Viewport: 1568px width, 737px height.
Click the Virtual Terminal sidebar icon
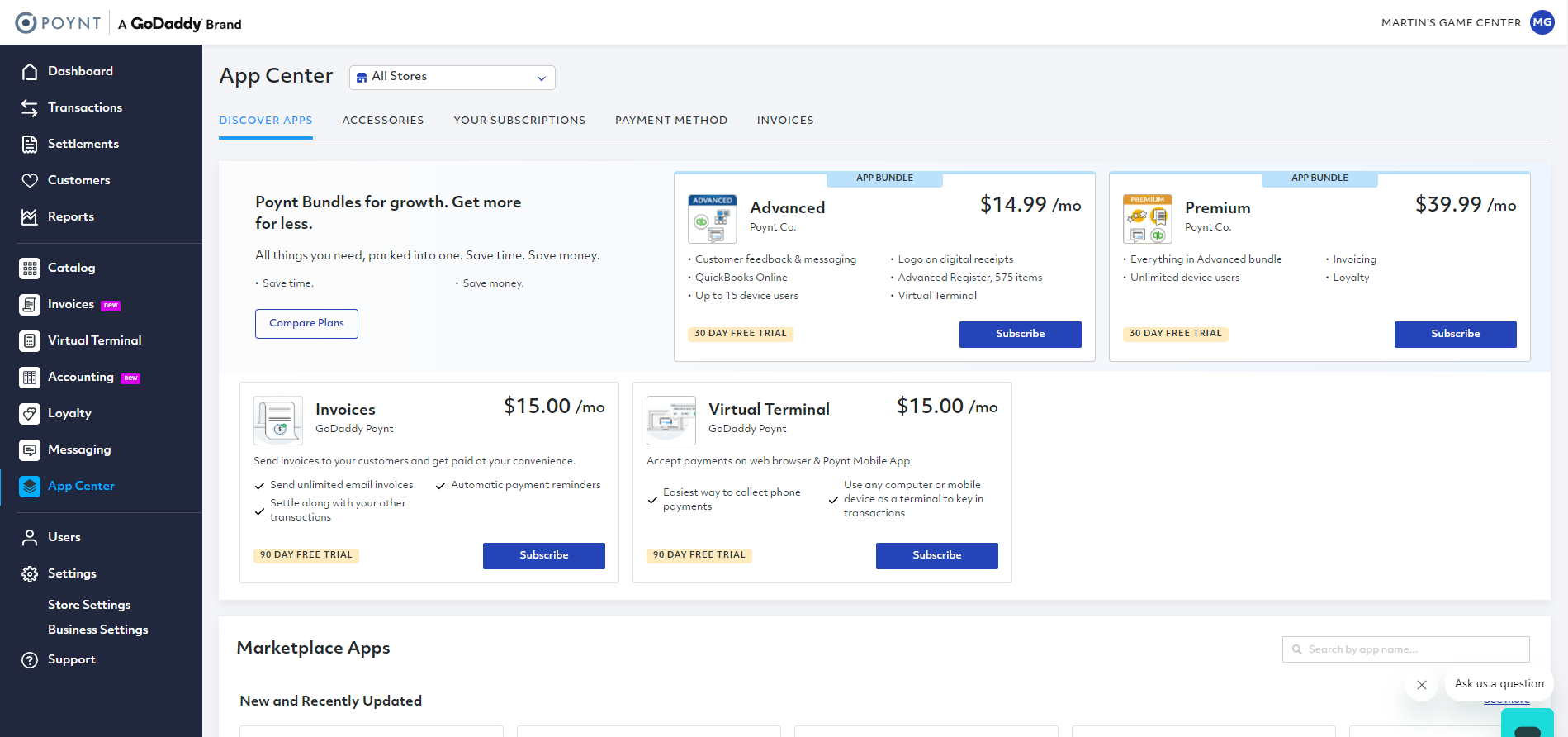coord(30,341)
